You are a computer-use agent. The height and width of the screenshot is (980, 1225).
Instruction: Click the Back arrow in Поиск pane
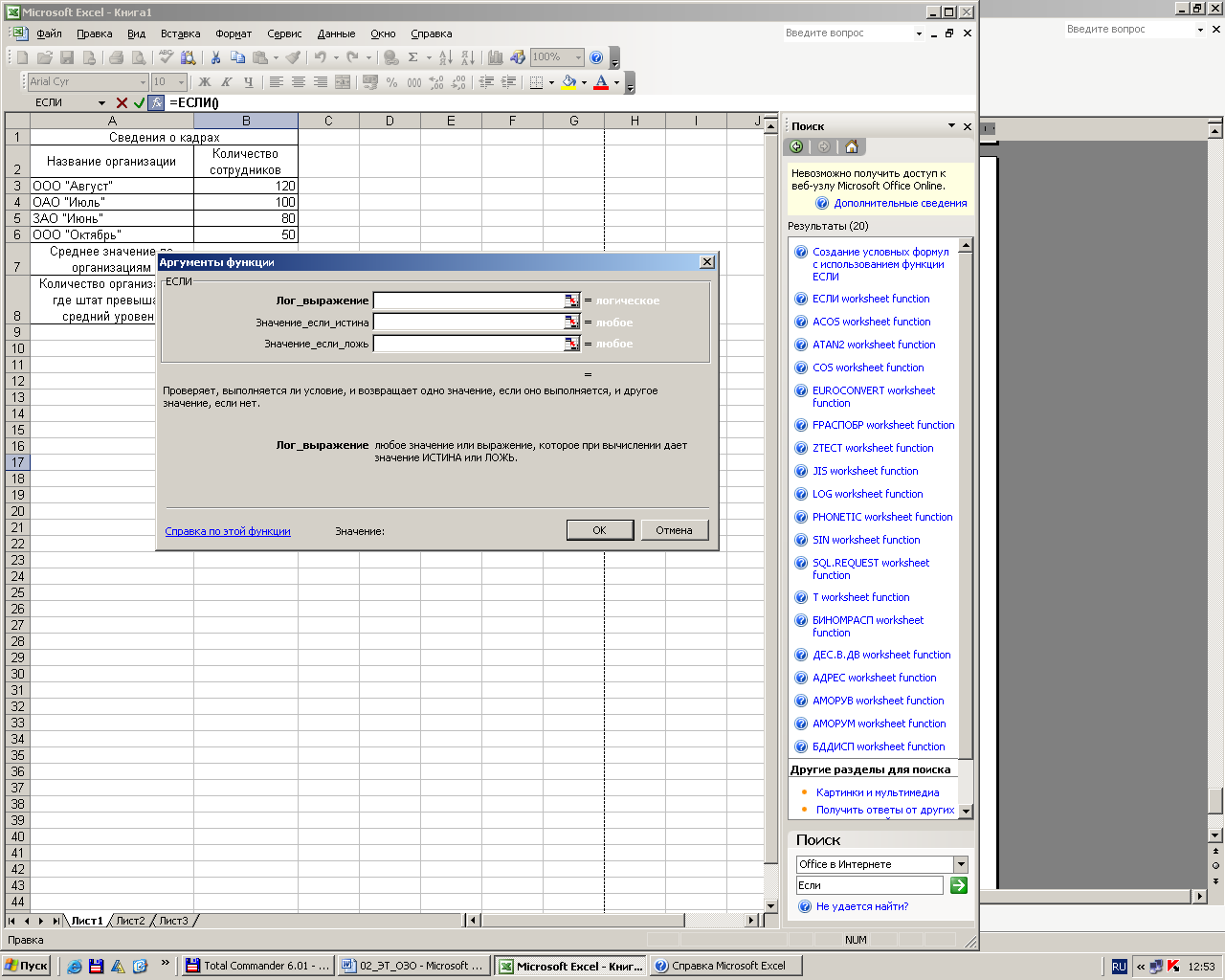796,146
